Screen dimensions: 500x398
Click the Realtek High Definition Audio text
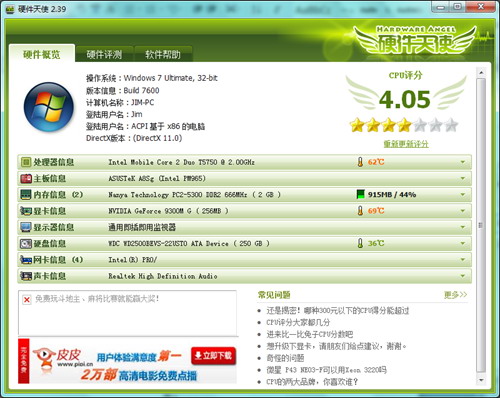tap(163, 276)
